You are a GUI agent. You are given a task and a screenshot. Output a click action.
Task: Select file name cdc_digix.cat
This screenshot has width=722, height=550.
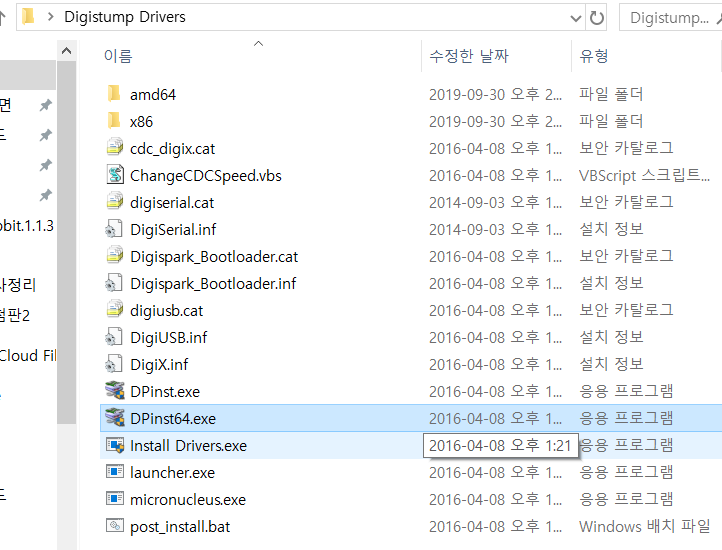point(172,149)
